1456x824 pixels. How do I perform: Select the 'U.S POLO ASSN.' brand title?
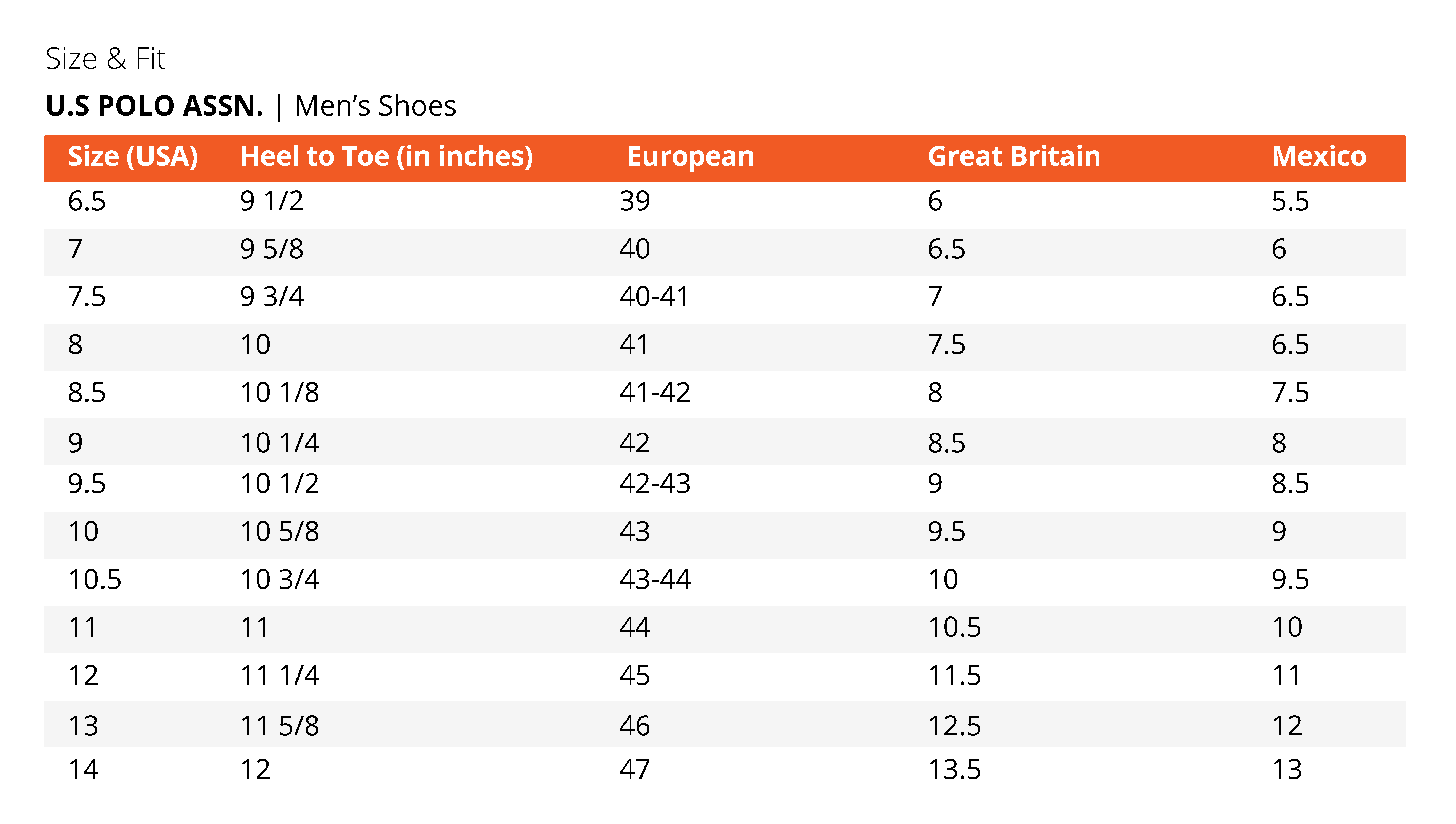tap(154, 106)
